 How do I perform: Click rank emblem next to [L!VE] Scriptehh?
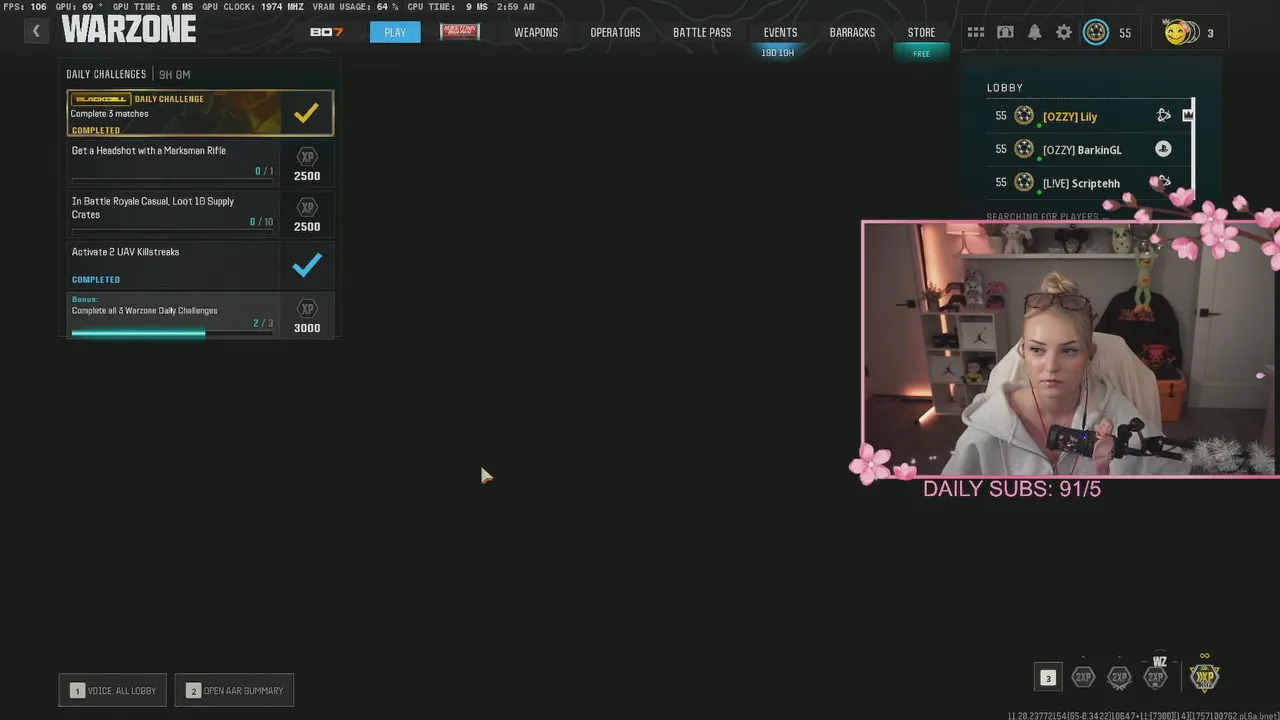[x=1024, y=182]
